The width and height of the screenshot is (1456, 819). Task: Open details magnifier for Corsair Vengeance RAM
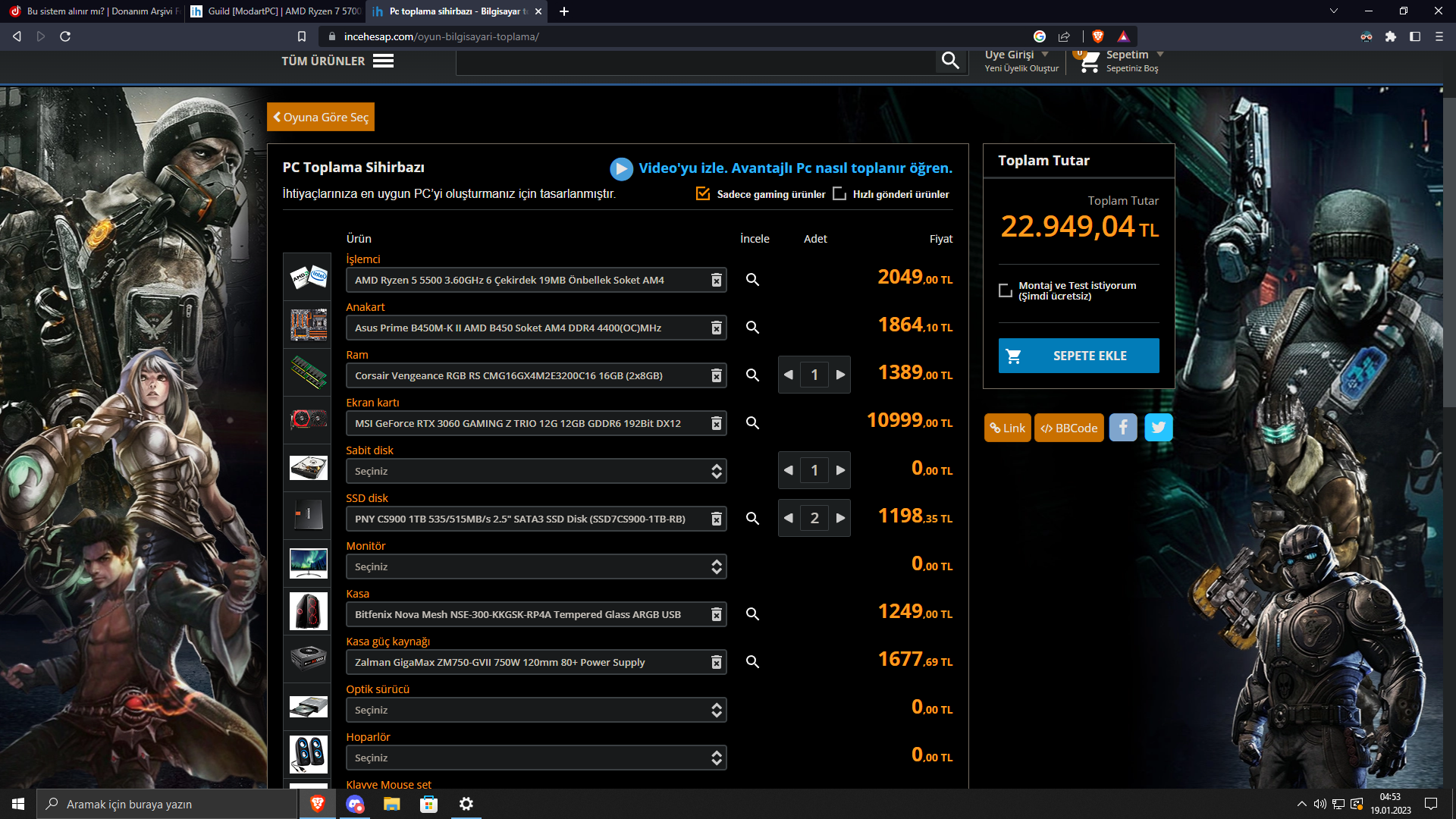pos(752,375)
